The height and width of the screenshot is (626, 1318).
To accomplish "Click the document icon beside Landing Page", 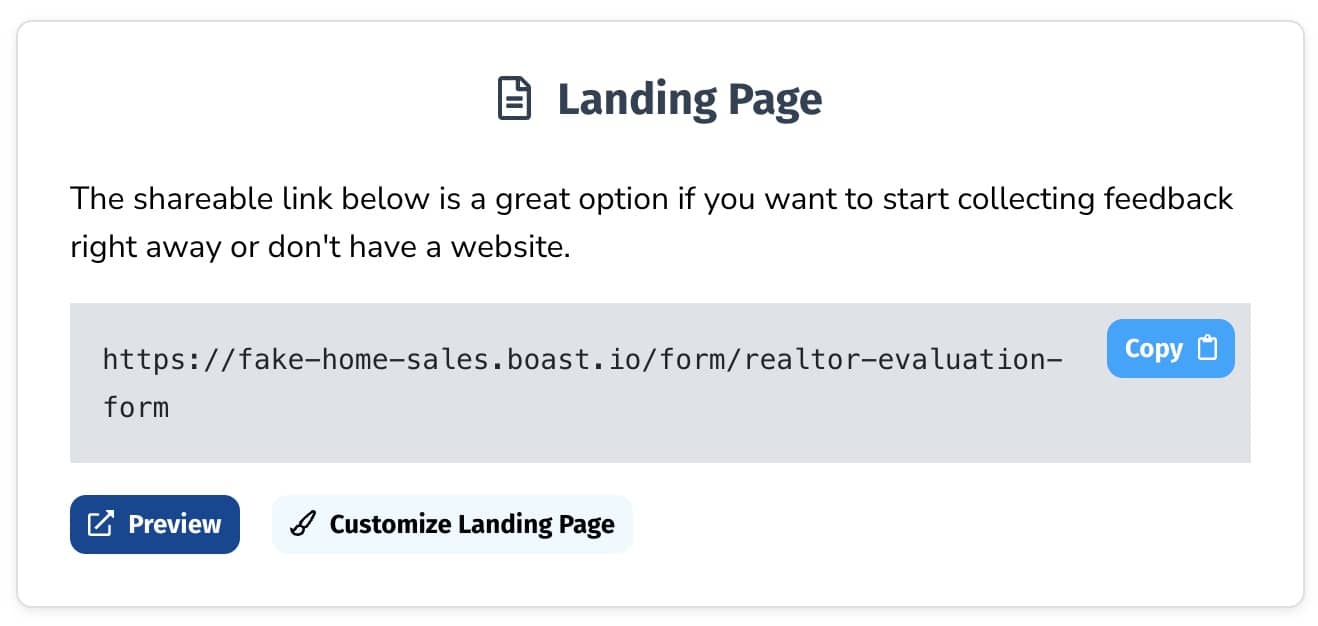I will point(515,100).
